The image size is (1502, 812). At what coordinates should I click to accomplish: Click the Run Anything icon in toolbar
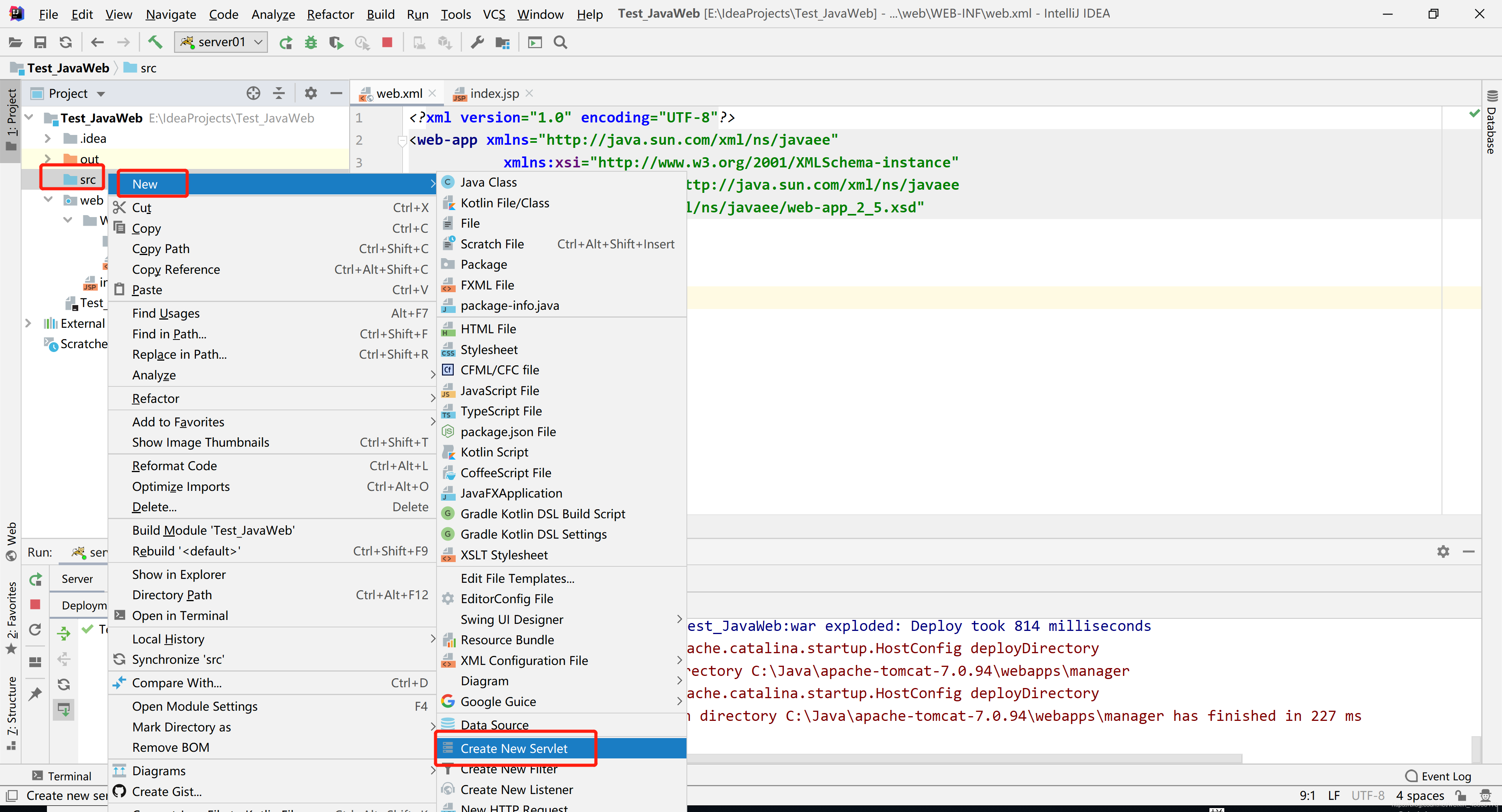[x=535, y=42]
